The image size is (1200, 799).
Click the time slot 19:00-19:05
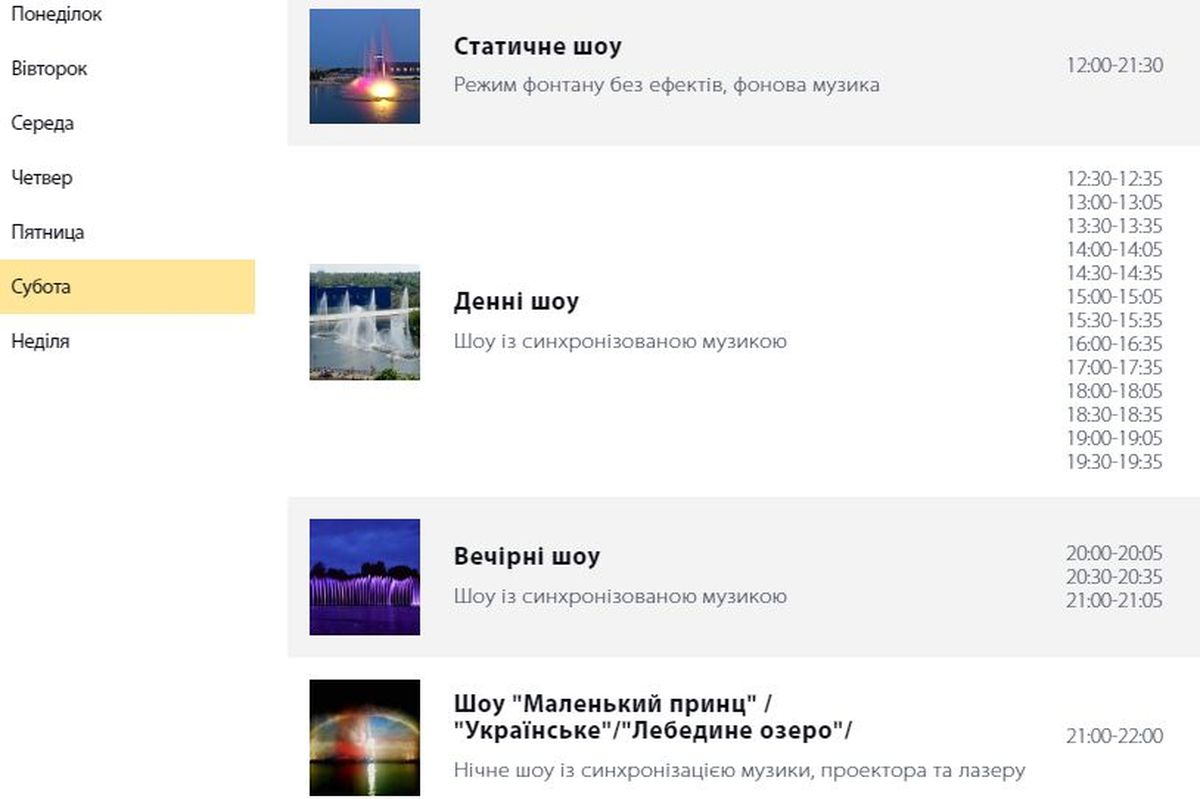[1114, 438]
